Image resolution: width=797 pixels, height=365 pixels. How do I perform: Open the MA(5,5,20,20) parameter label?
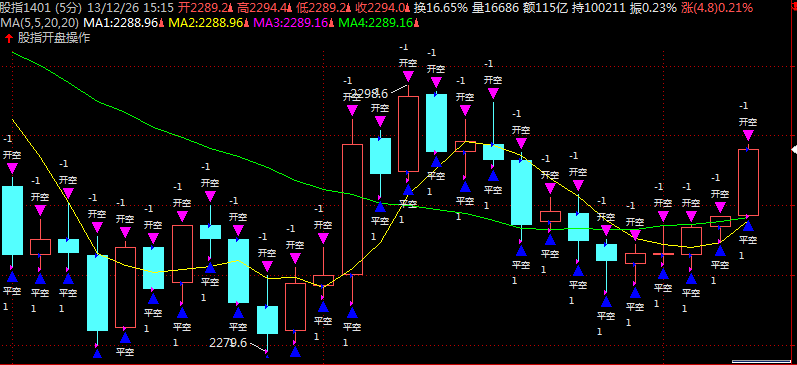[x=40, y=23]
